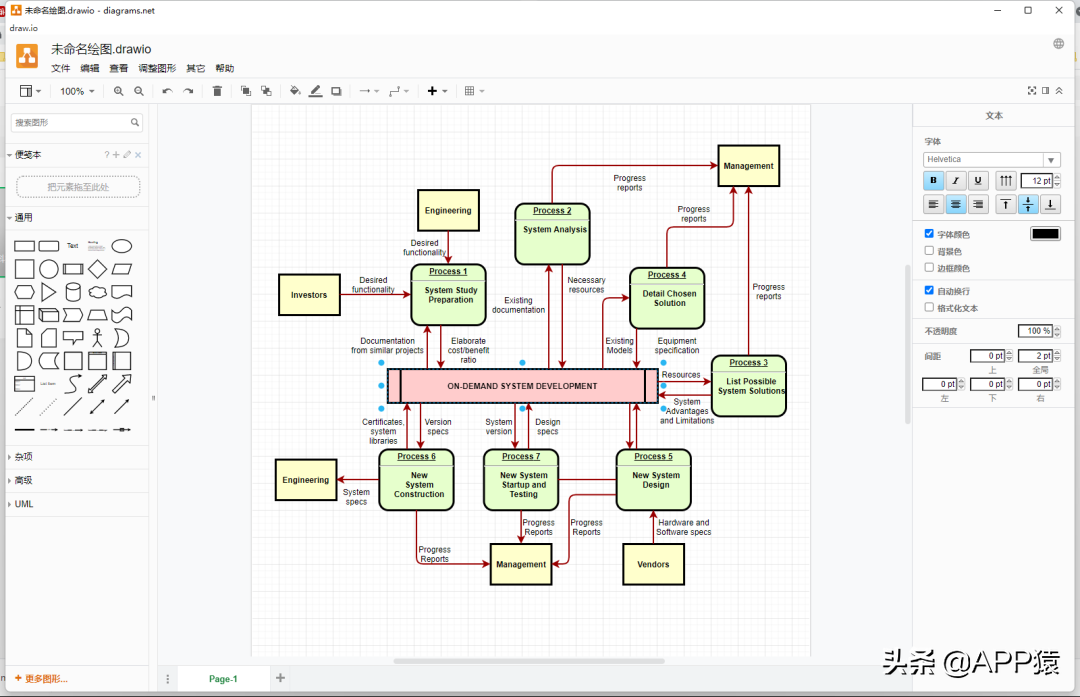Screen dimensions: 1080x697
Task: Expand the UML shapes section
Action: tap(24, 504)
